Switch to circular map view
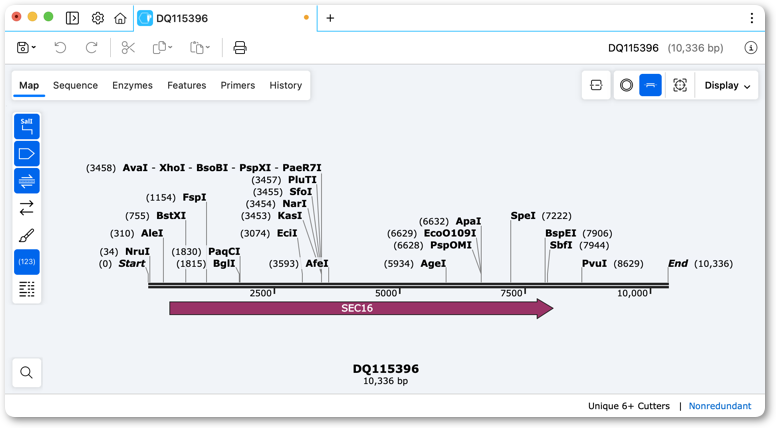The height and width of the screenshot is (428, 776). 627,86
